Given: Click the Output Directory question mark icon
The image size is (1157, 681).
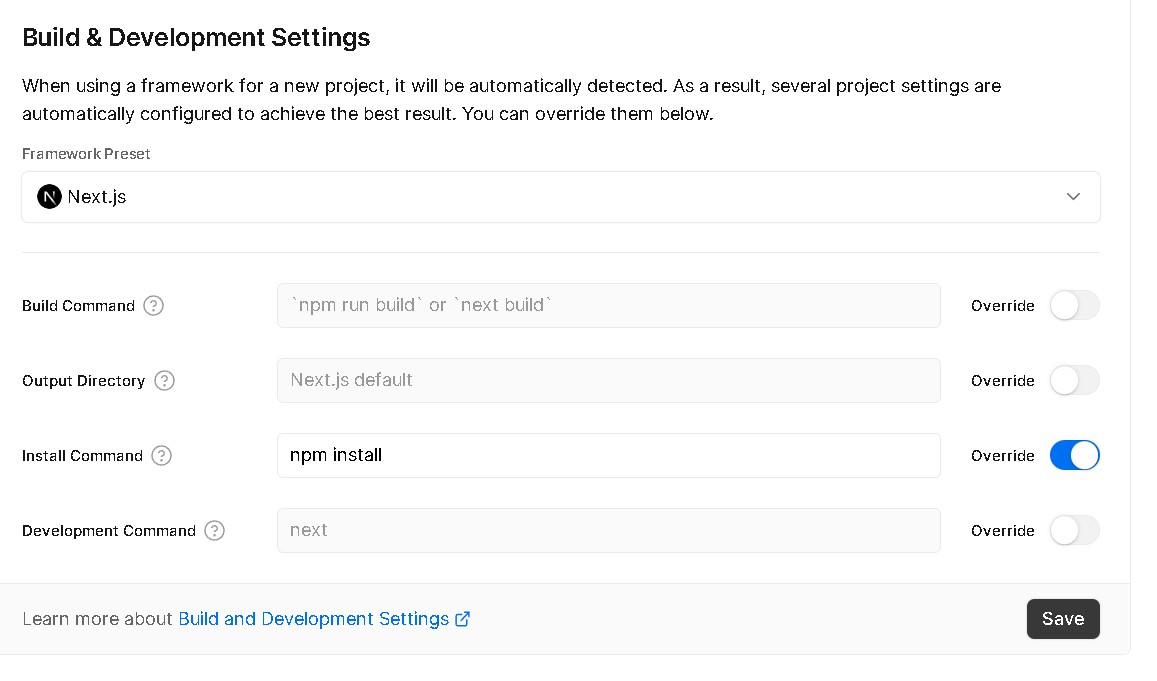Looking at the screenshot, I should [x=165, y=381].
